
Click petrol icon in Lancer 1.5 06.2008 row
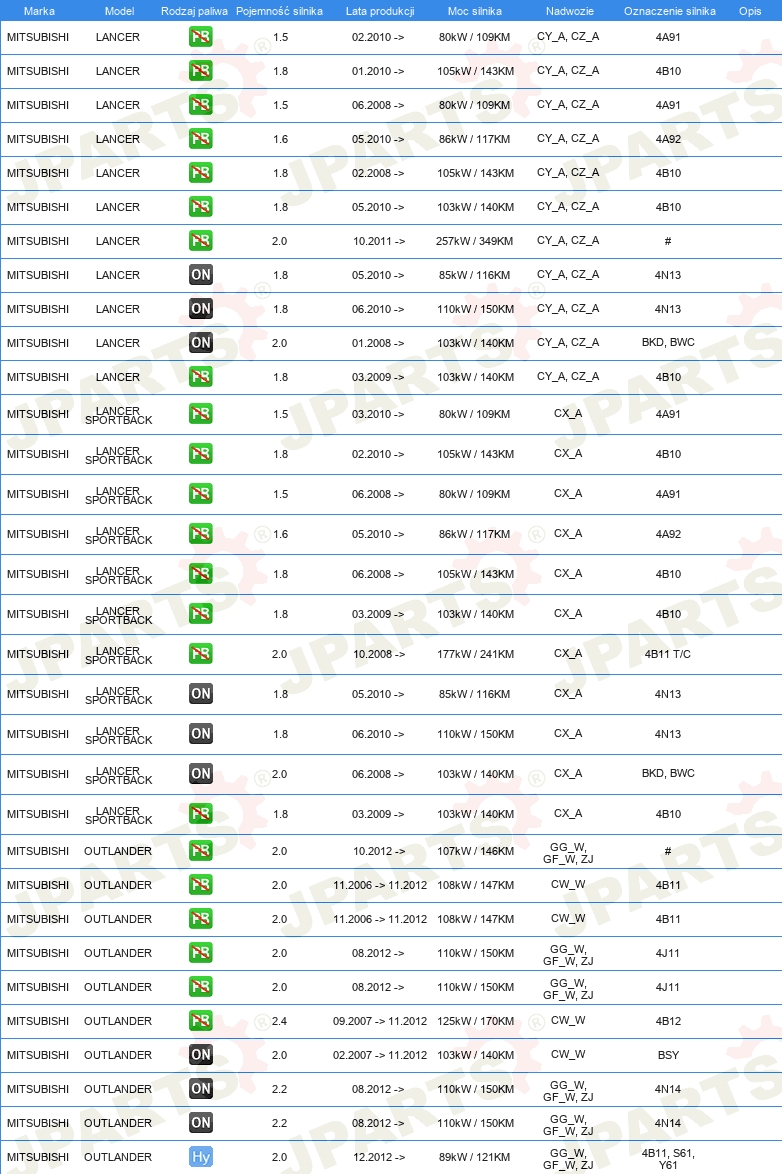tap(200, 105)
